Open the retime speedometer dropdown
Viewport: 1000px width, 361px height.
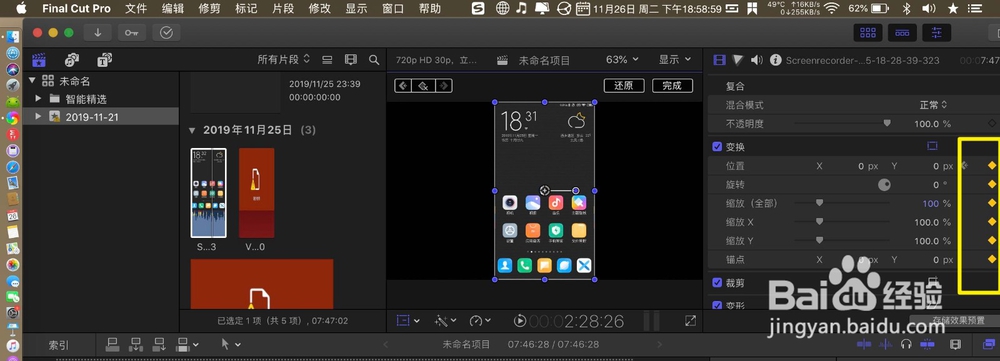(480, 321)
